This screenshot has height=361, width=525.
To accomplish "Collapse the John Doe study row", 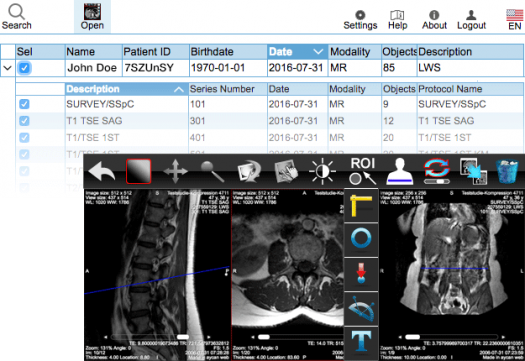I will pyautogui.click(x=7, y=68).
